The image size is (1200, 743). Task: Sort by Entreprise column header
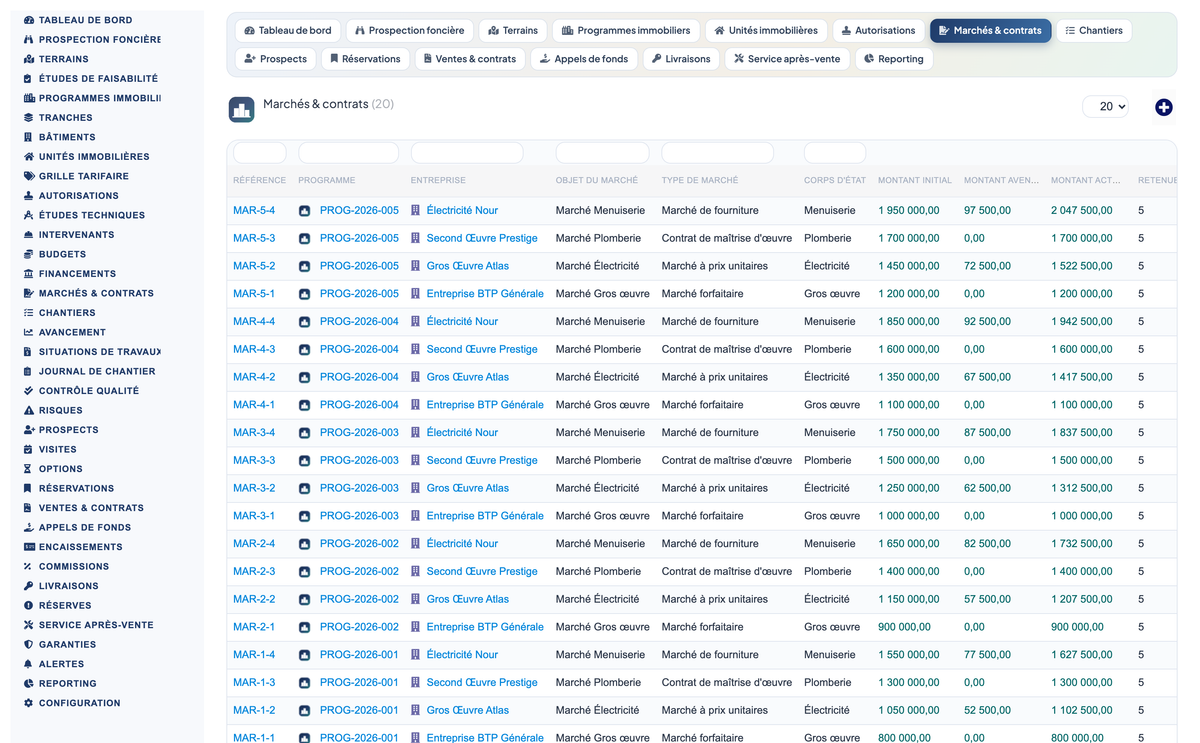coord(438,181)
